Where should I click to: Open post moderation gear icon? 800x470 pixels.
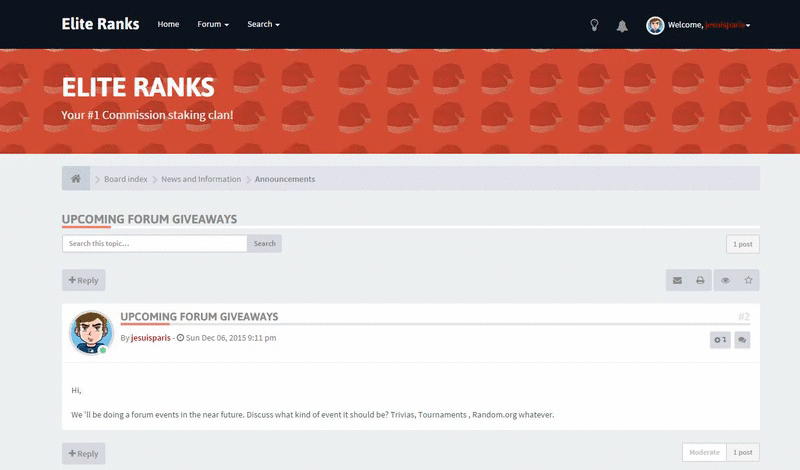pyautogui.click(x=720, y=340)
